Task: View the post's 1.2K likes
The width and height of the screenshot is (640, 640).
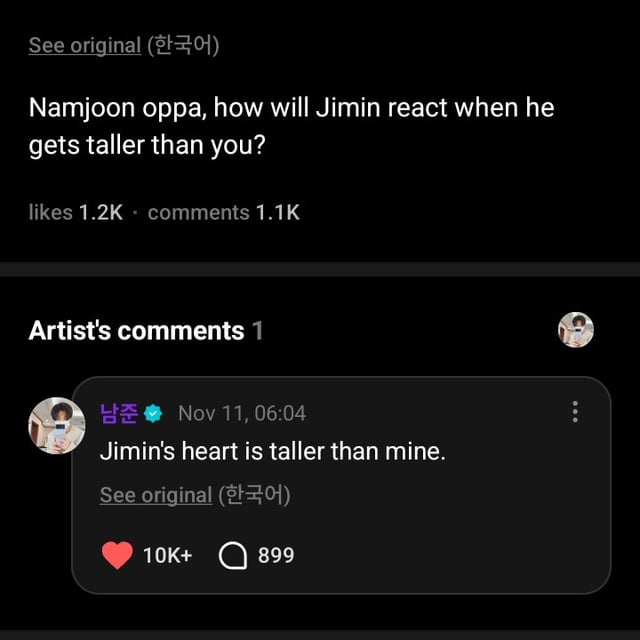Action: tap(76, 212)
